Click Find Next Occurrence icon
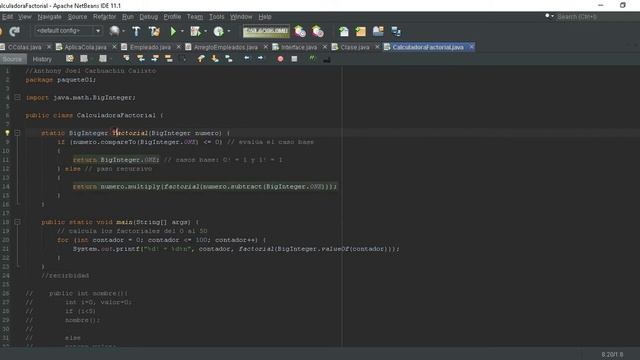The width and height of the screenshot is (640, 360). point(155,59)
